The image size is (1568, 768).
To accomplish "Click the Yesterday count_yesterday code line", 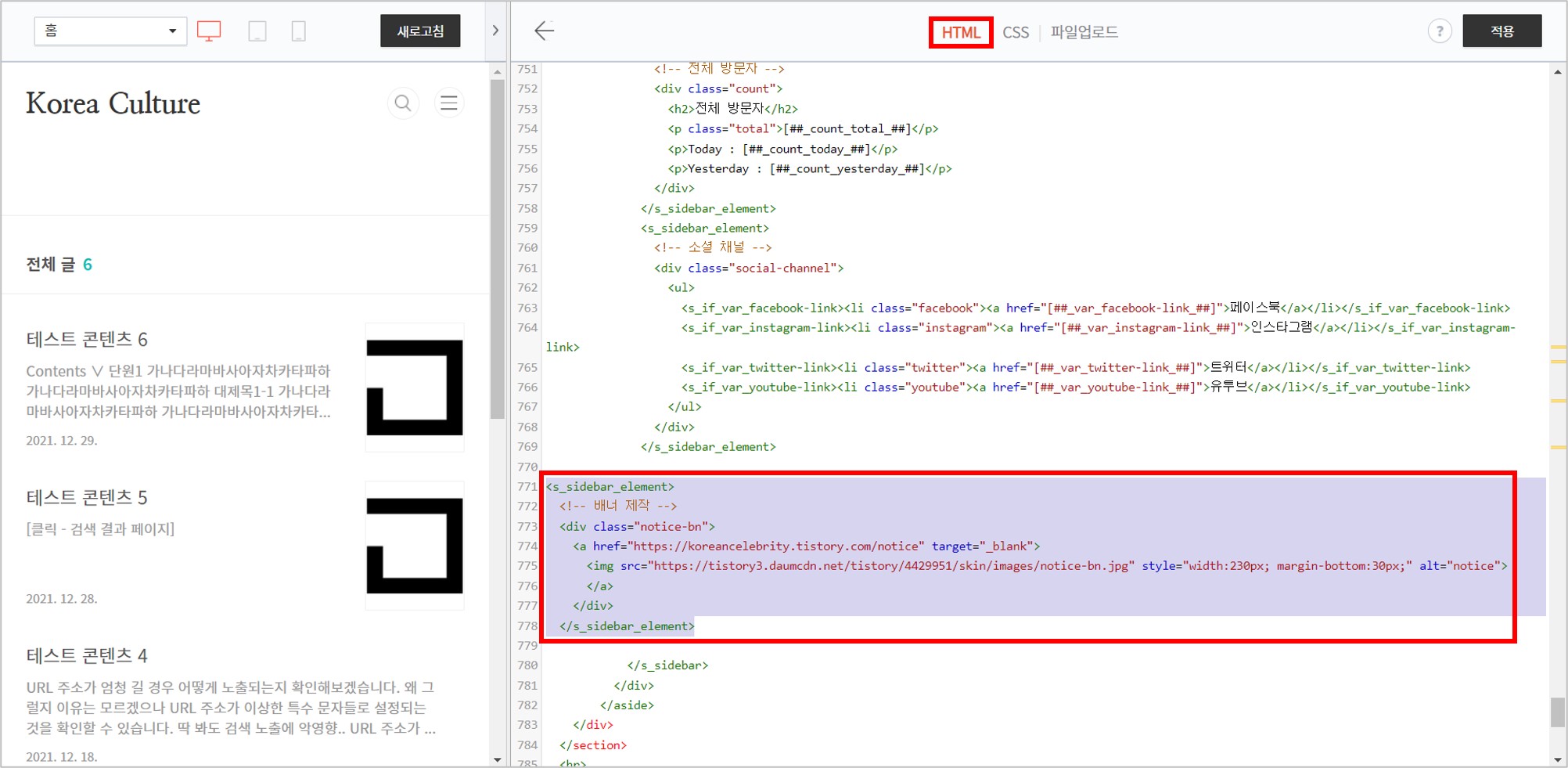I will tap(810, 168).
